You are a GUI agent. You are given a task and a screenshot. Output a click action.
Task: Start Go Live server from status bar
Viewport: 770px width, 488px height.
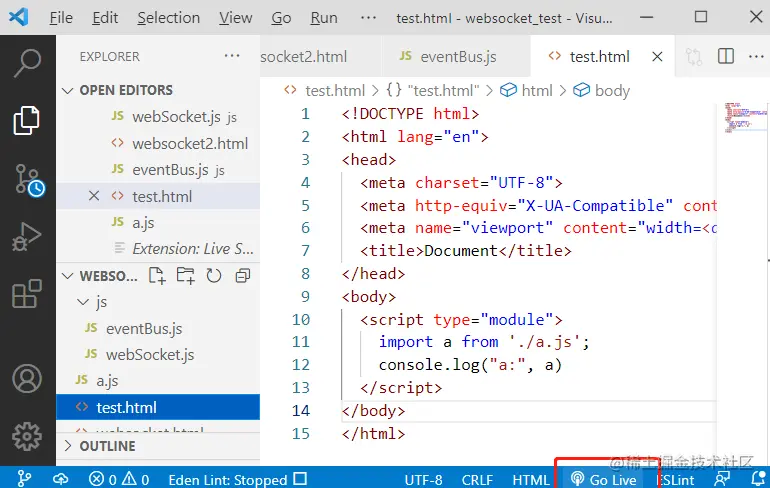[604, 479]
